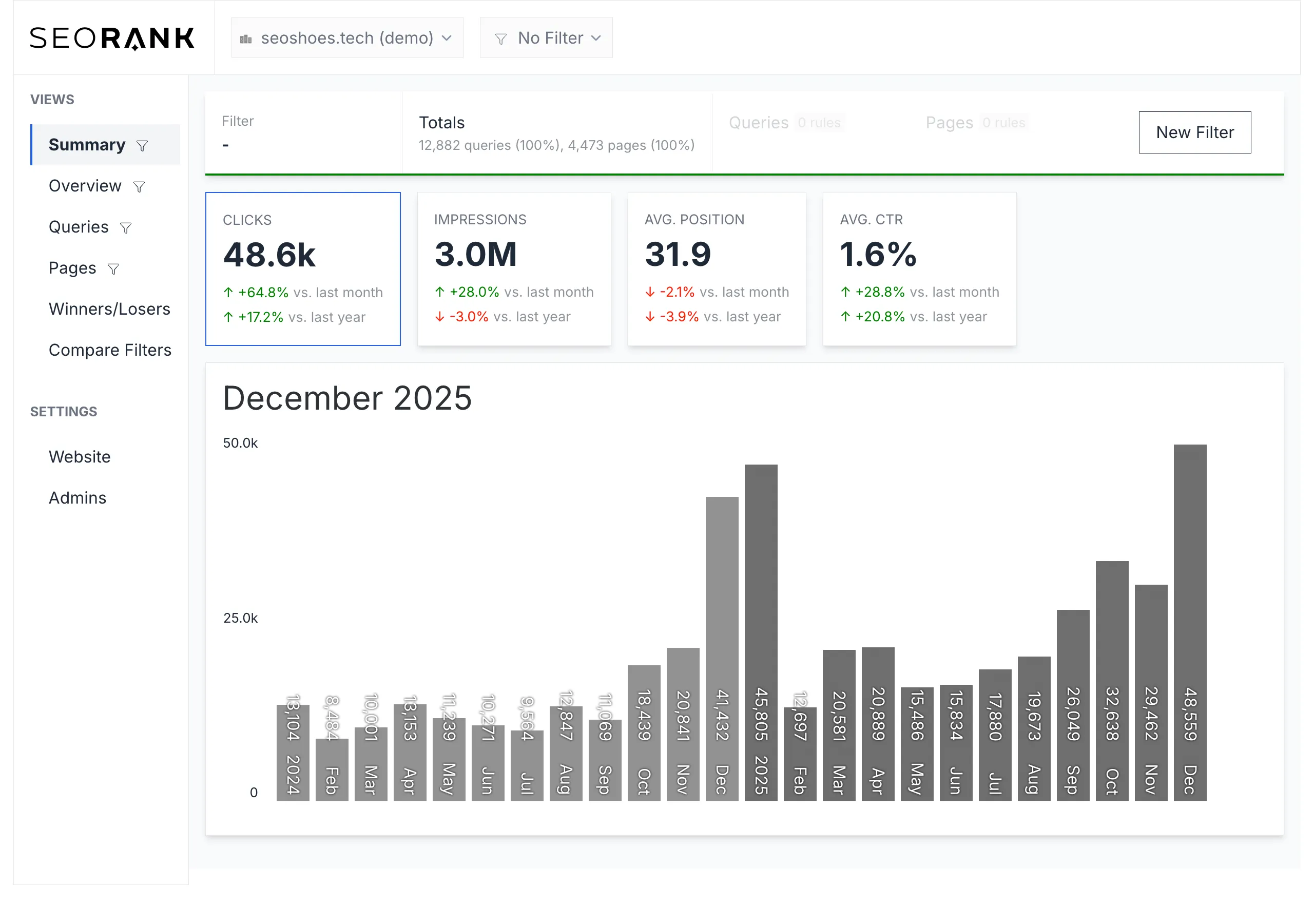The image size is (1314, 924).
Task: Select the Avg. CTR metric card
Action: click(919, 269)
